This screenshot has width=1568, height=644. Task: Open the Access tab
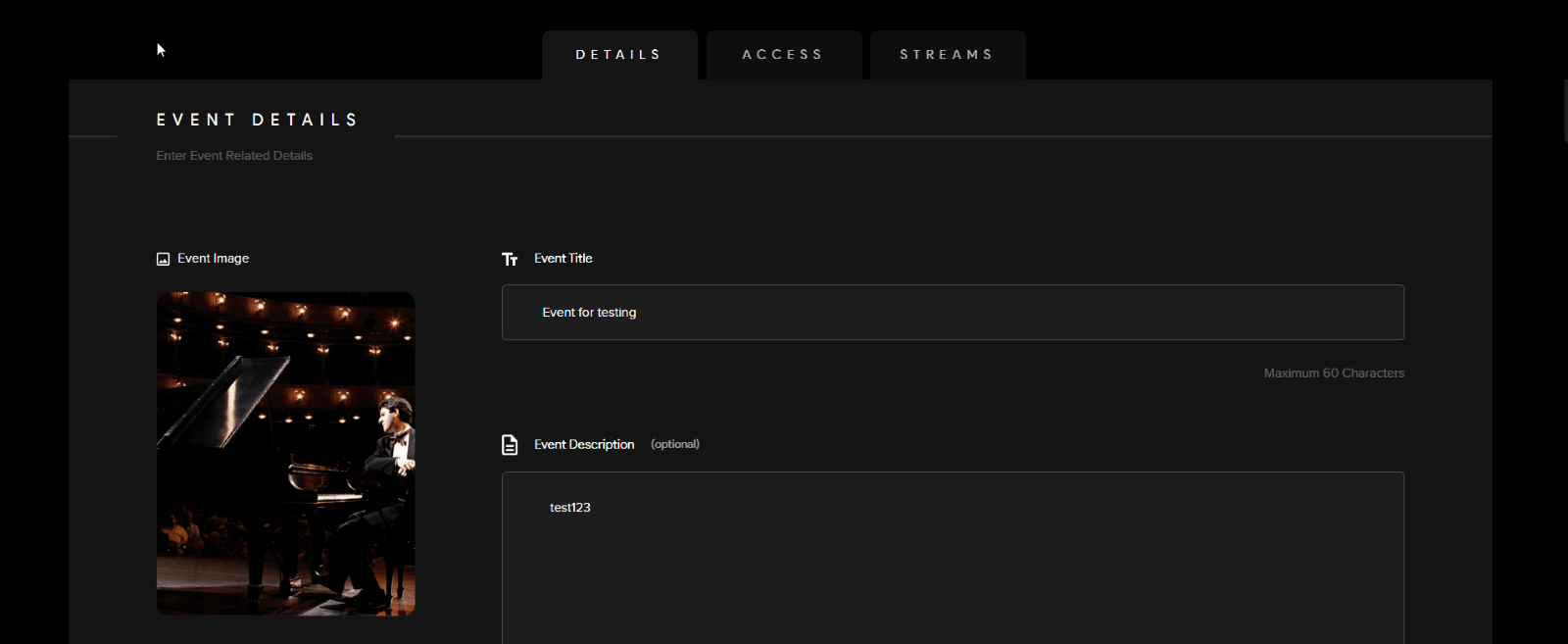(783, 55)
